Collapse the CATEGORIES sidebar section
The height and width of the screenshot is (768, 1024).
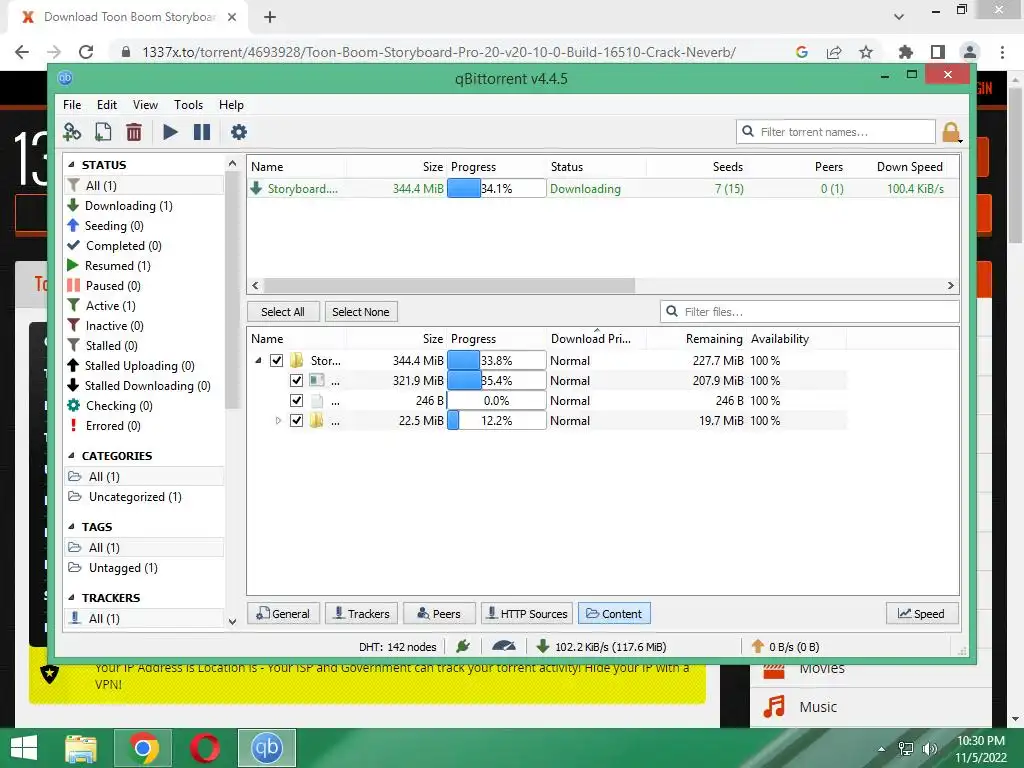[71, 456]
